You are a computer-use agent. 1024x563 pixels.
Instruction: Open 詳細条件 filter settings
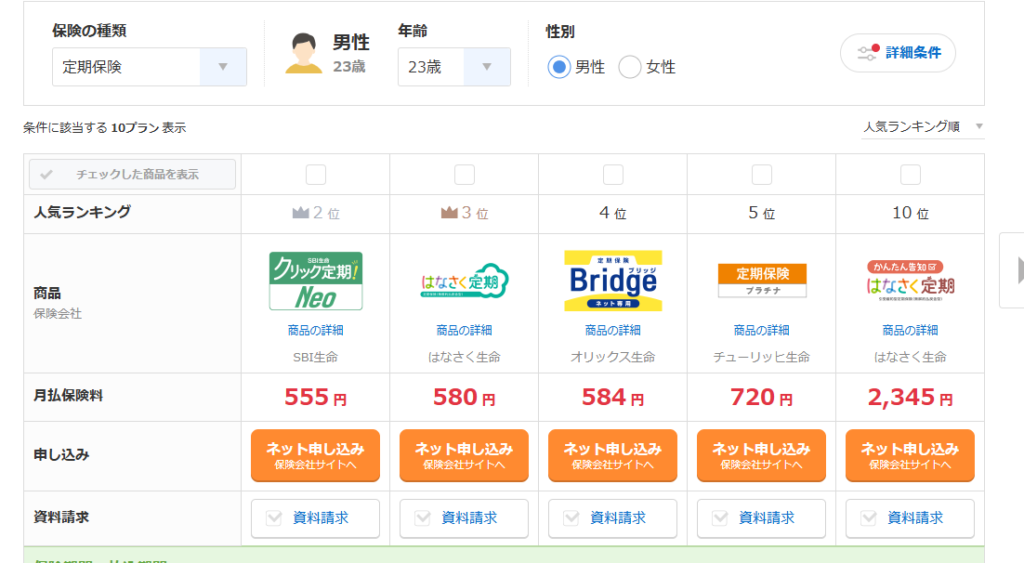[898, 53]
